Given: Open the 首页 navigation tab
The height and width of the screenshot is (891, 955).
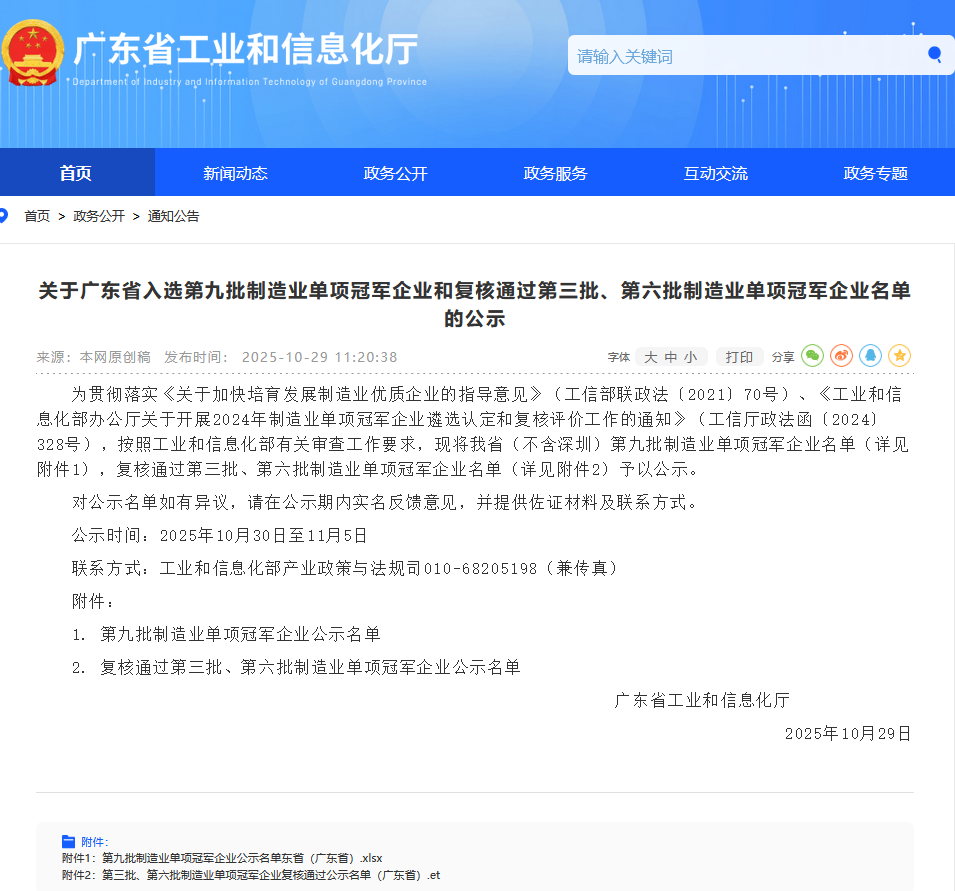Looking at the screenshot, I should tap(76, 173).
